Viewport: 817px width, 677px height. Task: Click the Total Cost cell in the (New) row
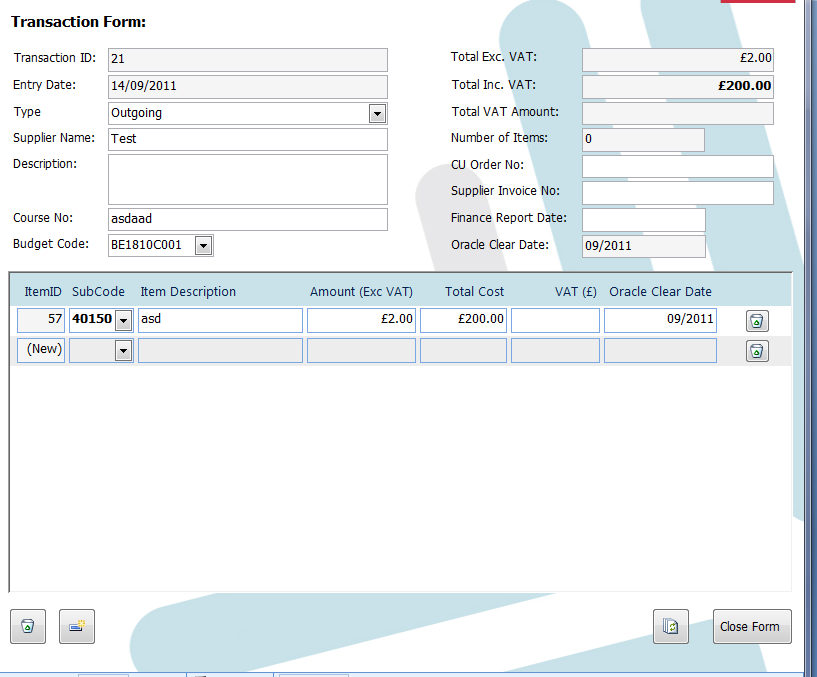pyautogui.click(x=463, y=350)
